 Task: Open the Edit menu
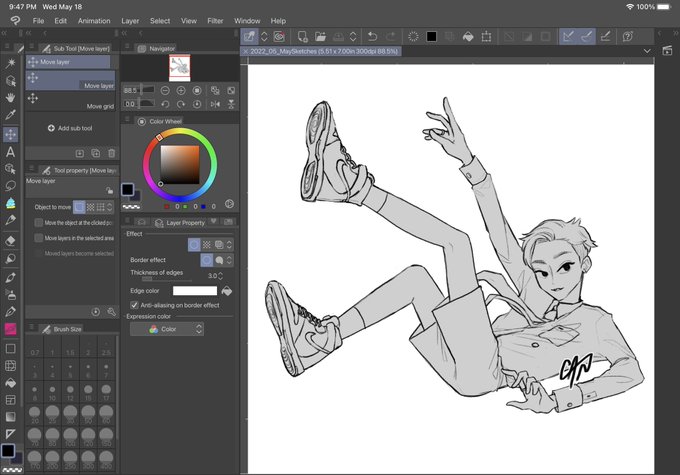[60, 21]
